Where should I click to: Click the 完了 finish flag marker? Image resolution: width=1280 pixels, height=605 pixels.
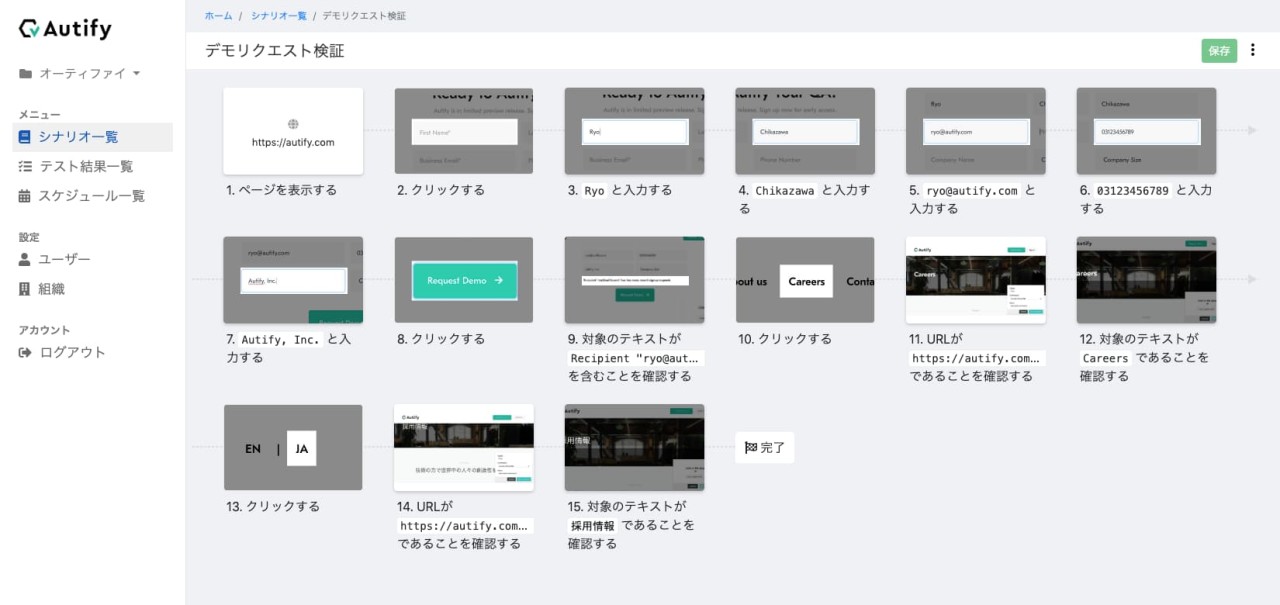(x=765, y=448)
